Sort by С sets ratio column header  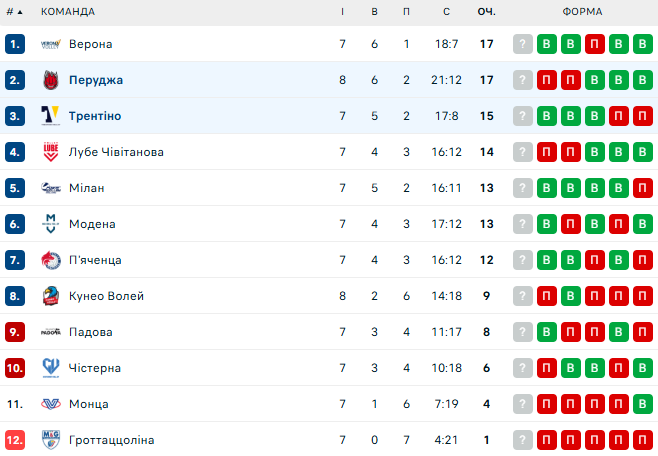pos(447,11)
